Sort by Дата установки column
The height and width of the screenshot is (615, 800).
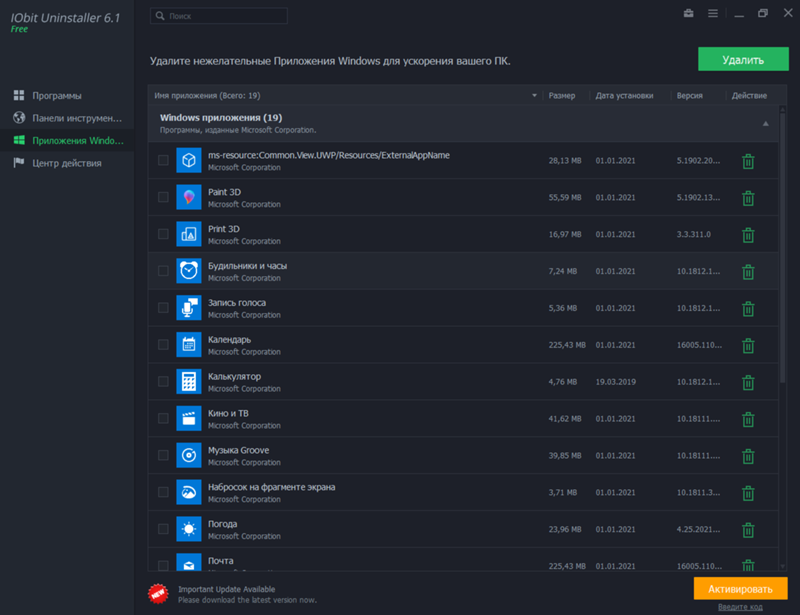[x=624, y=95]
